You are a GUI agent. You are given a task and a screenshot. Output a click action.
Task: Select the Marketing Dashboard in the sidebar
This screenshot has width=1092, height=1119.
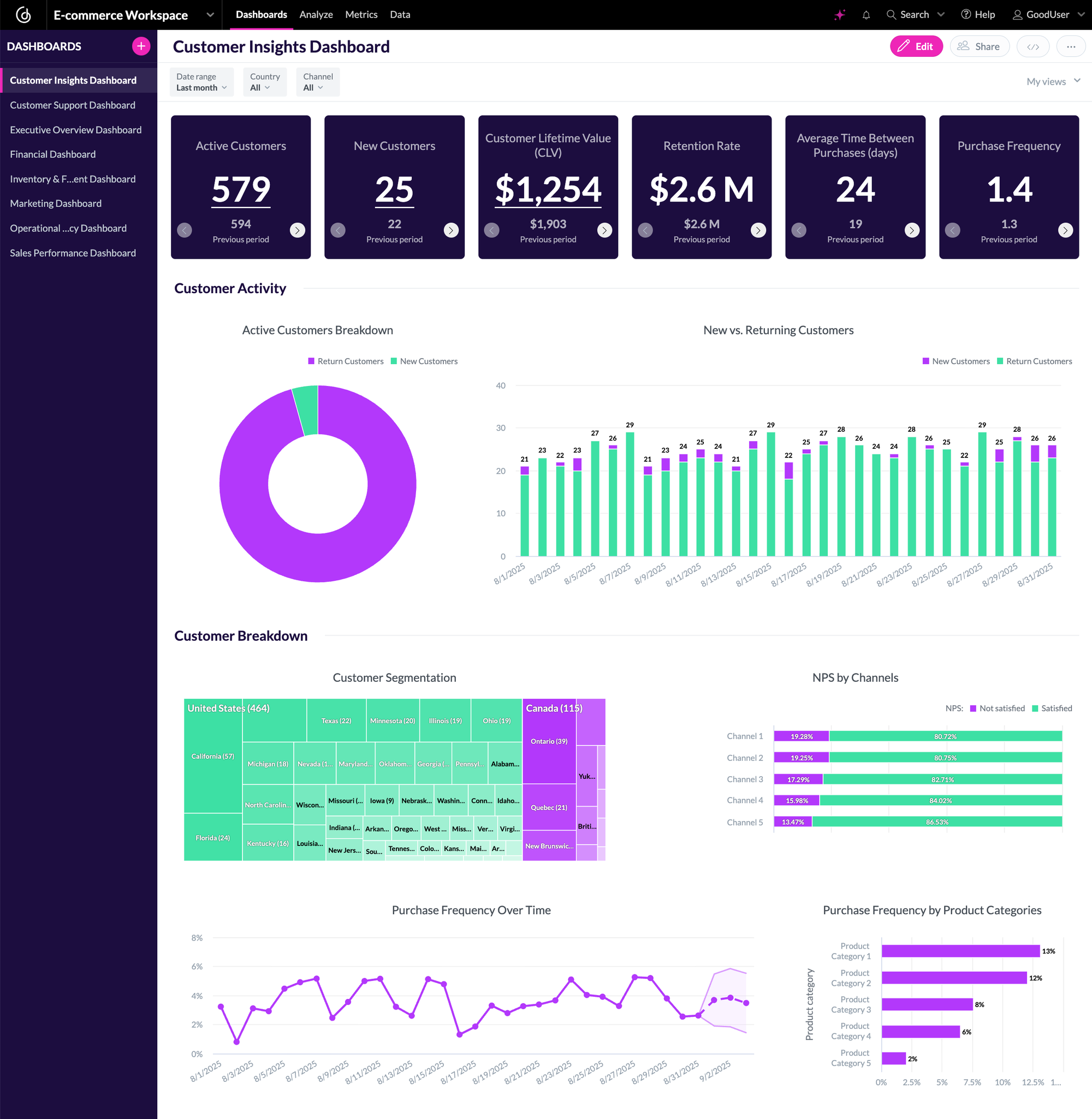(x=55, y=204)
